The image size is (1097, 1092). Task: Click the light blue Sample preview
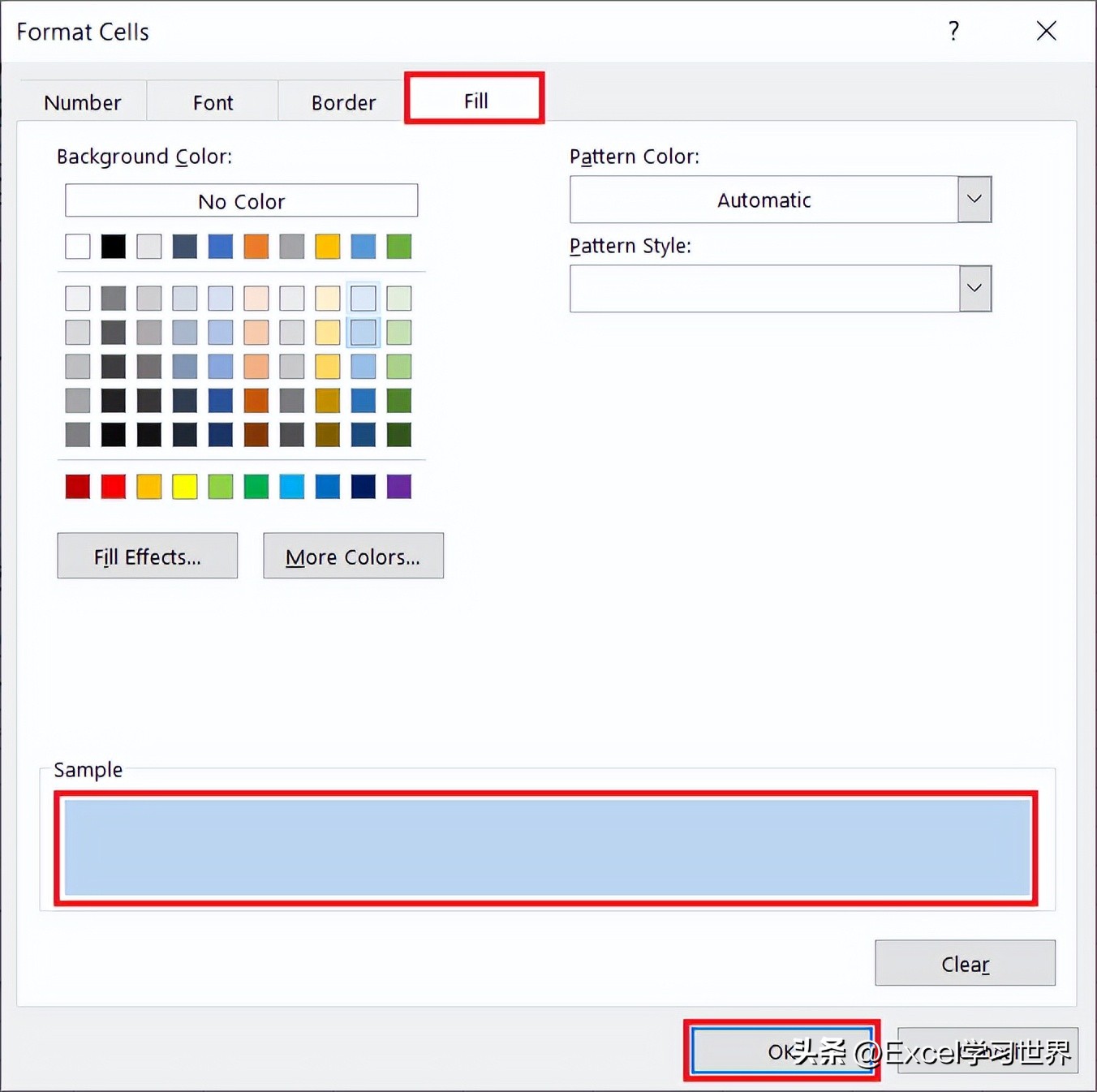pyautogui.click(x=547, y=847)
